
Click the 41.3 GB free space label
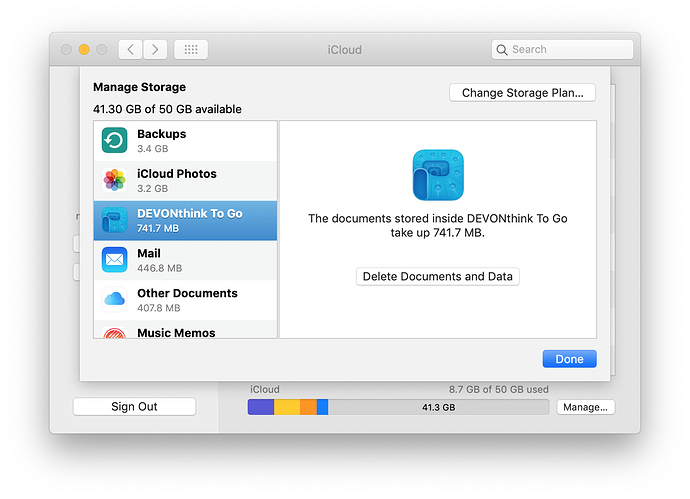438,407
